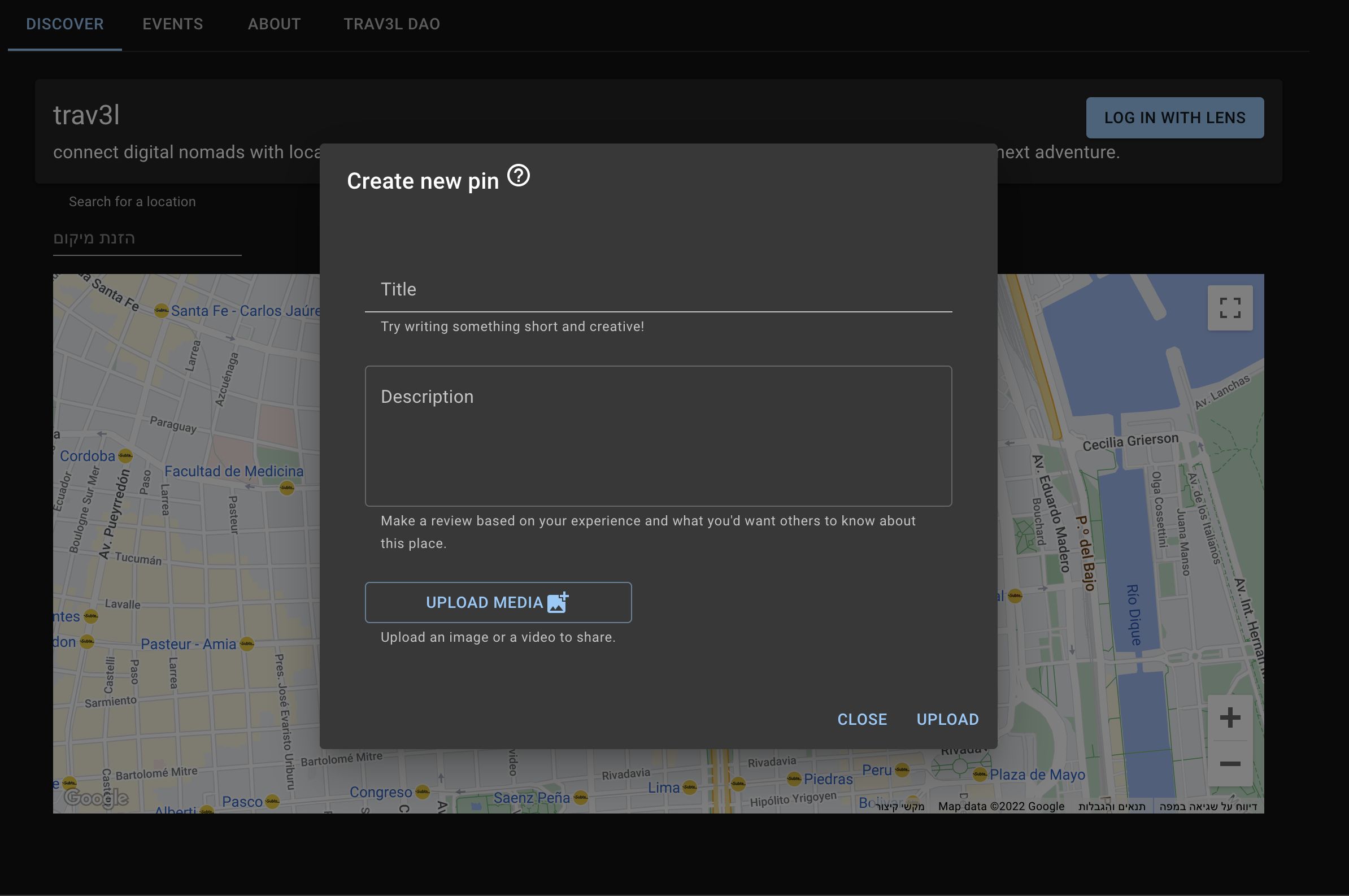Click 'דיווח על שגיאה במפה' map error link
Viewport: 1349px width, 896px height.
[x=1208, y=806]
